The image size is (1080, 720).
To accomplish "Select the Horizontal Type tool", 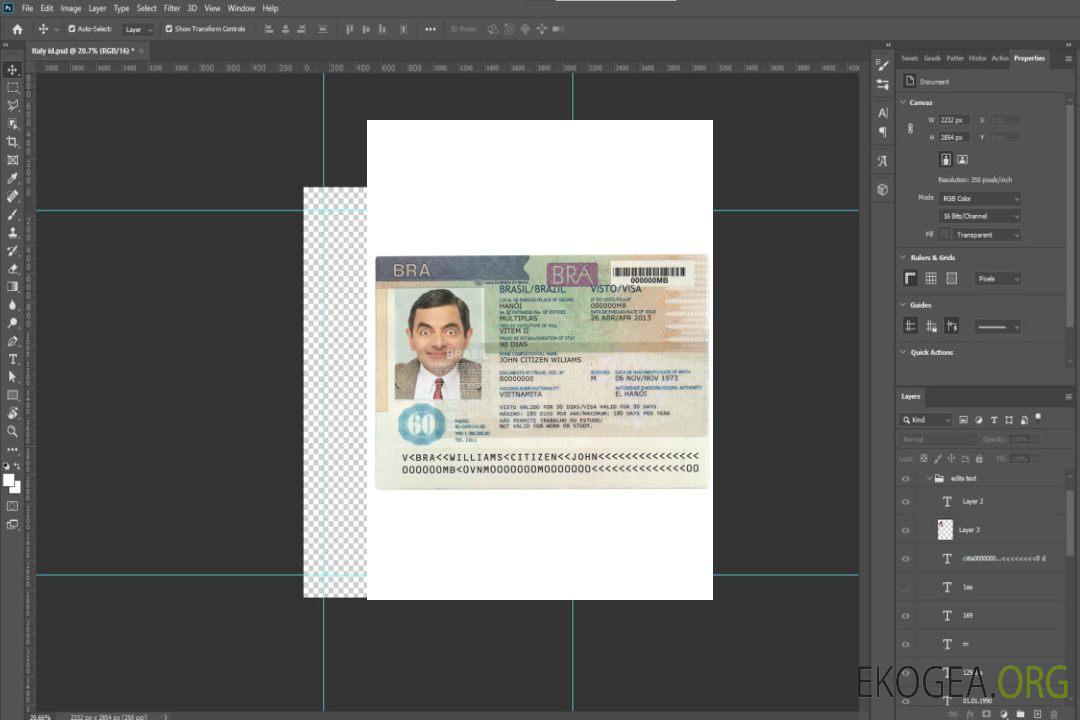I will [x=12, y=359].
